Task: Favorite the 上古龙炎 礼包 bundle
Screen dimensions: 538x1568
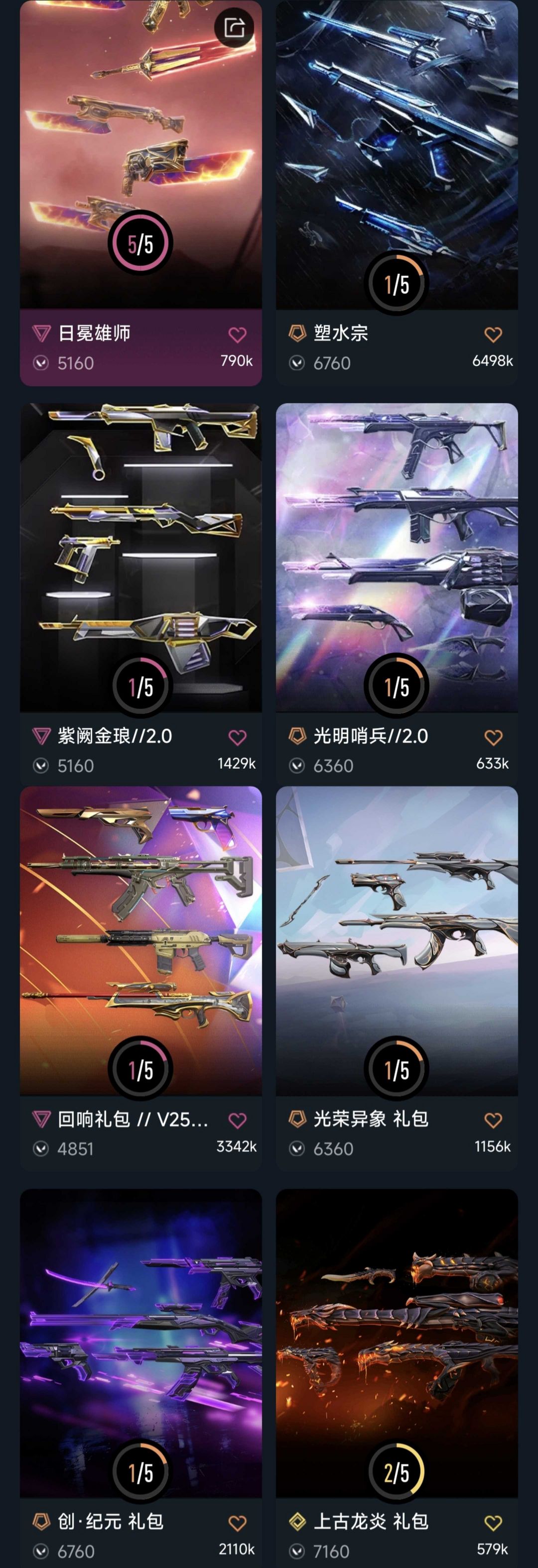Action: coord(493,1523)
